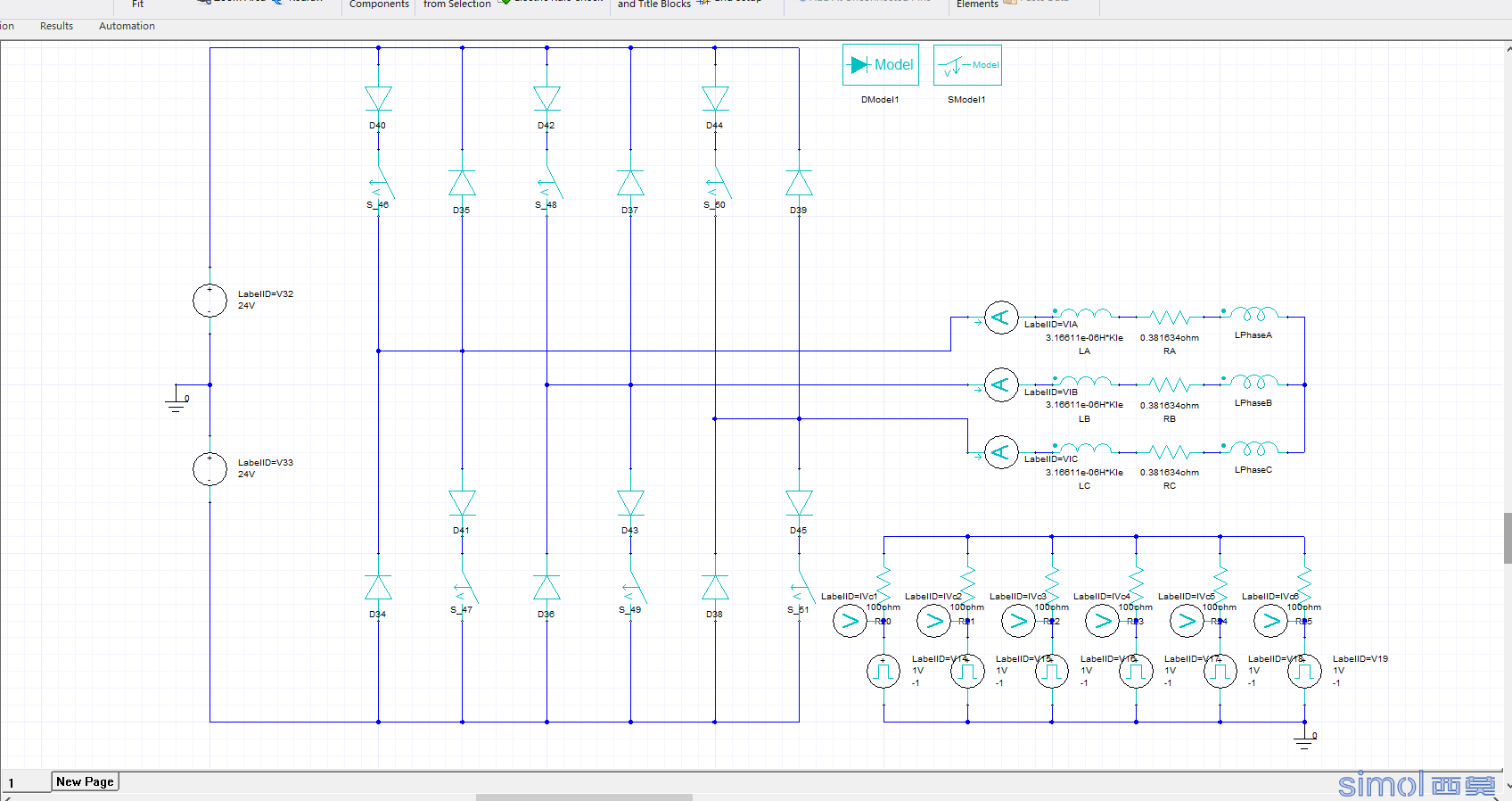Viewport: 1512px width, 801px height.
Task: Select the LPhaseC inductor symbol
Action: point(1253,448)
